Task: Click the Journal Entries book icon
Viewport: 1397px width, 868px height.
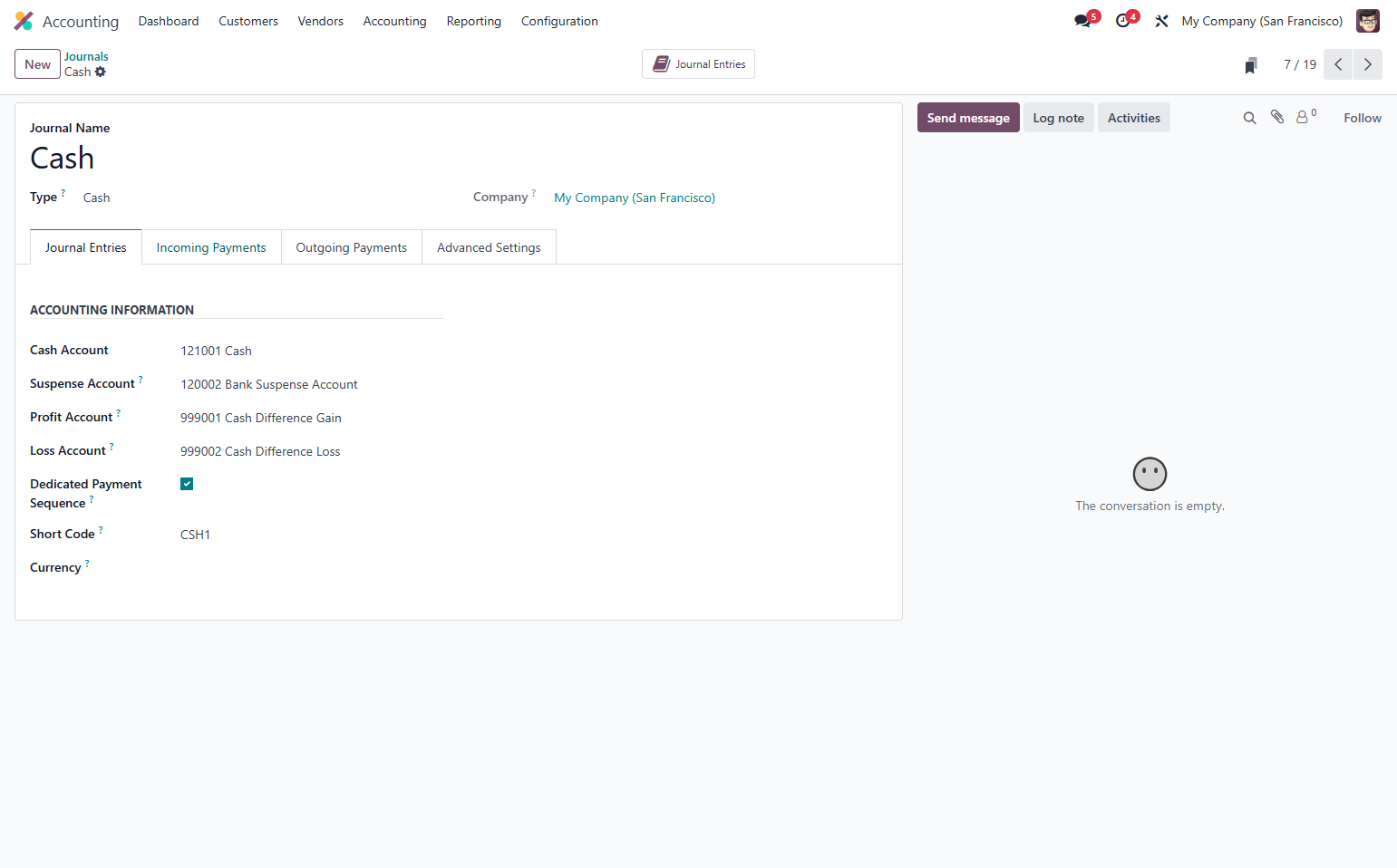Action: 662,64
